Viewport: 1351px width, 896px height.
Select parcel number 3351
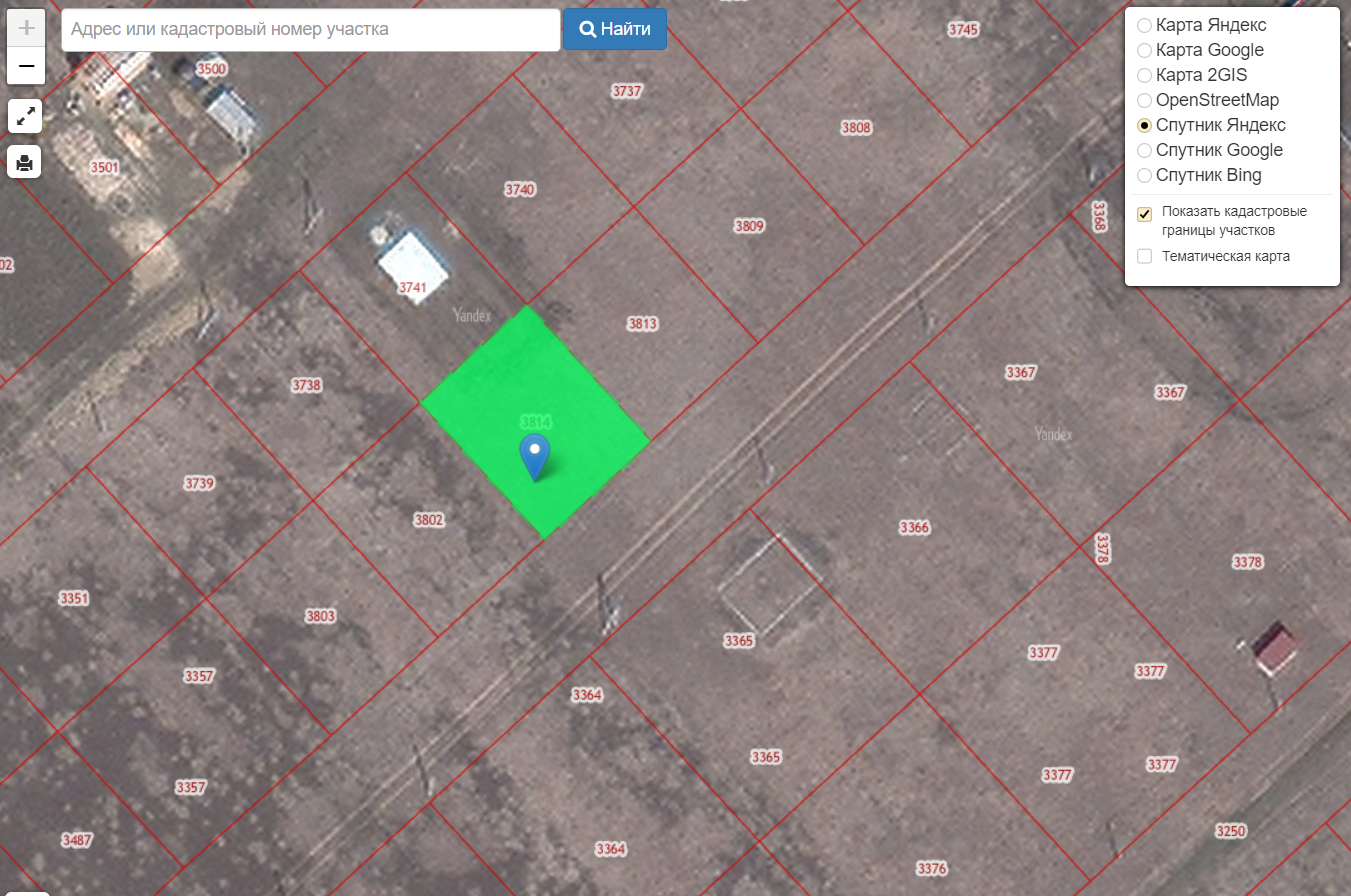point(74,599)
